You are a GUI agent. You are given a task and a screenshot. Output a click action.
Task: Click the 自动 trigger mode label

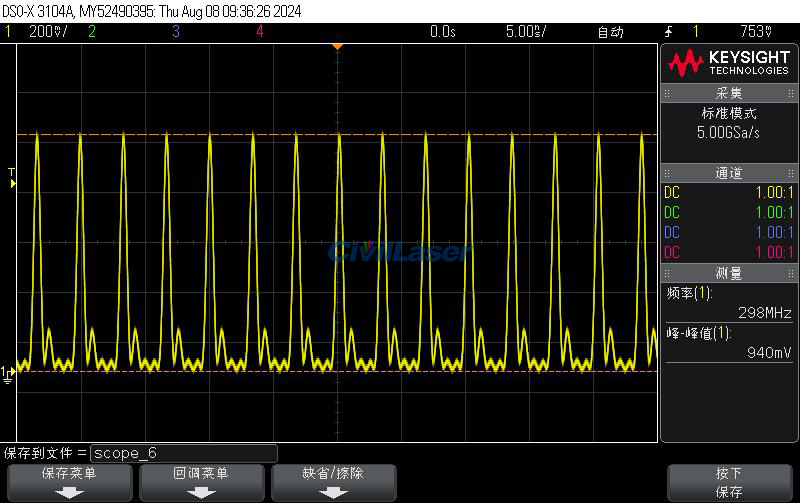click(x=611, y=32)
